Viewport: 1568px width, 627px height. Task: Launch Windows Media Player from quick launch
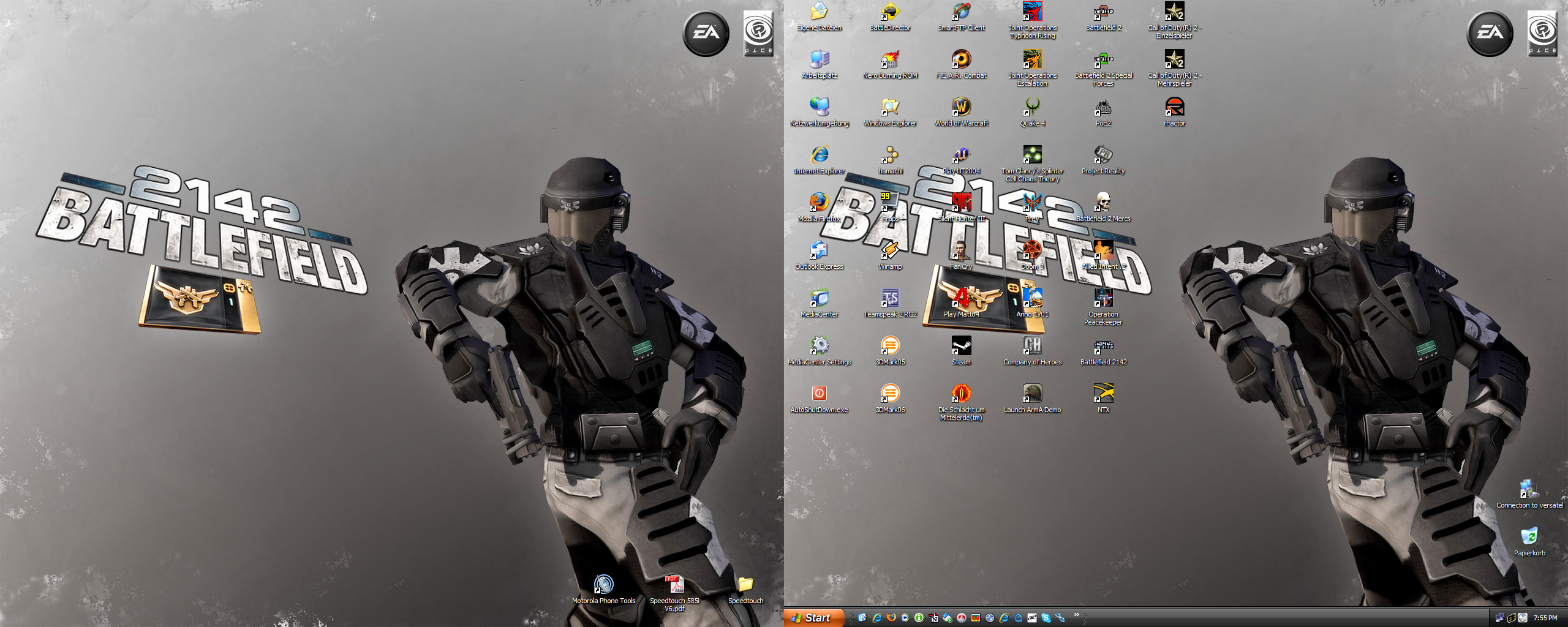(905, 618)
